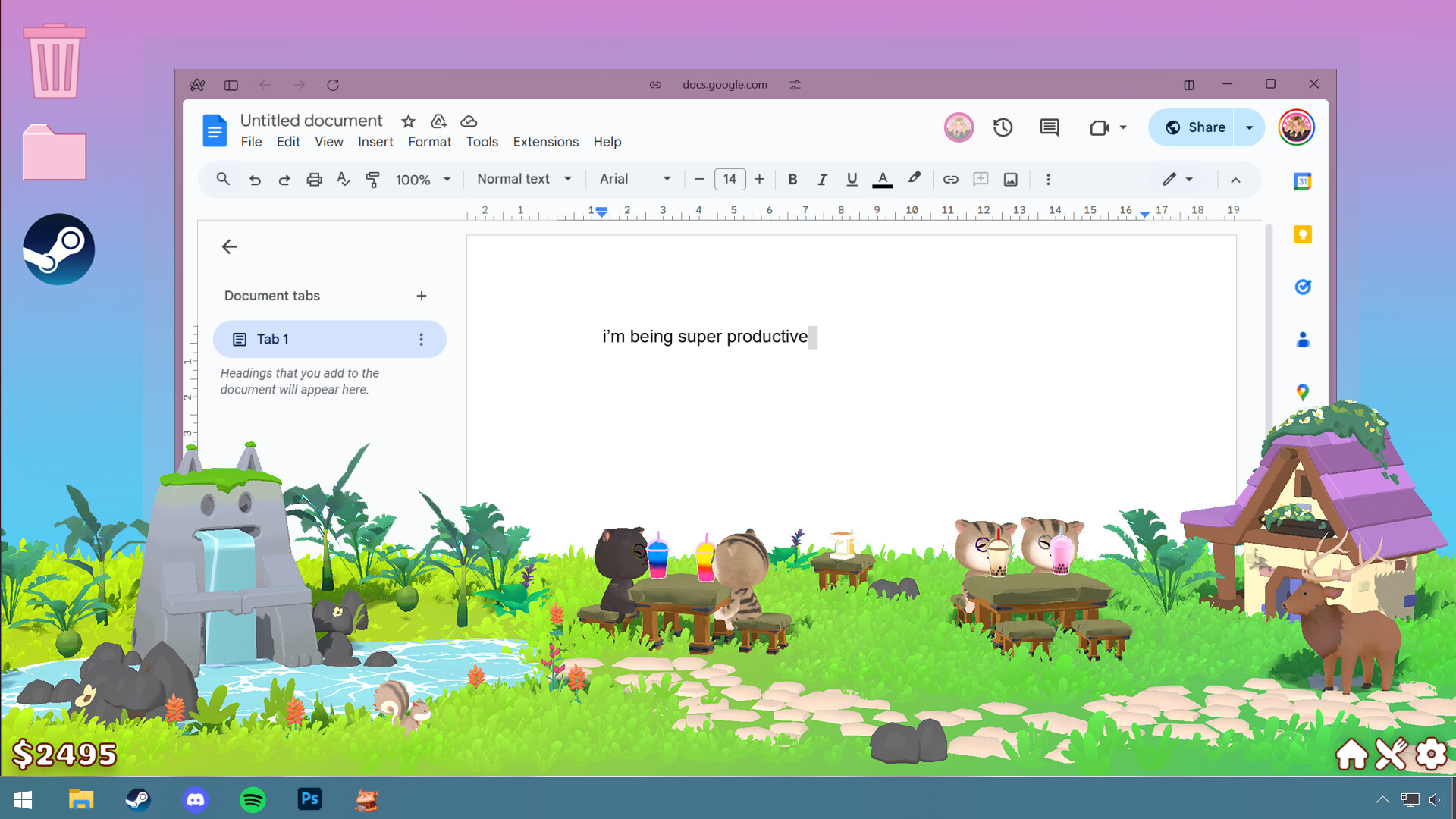Toggle bold formatting
This screenshot has height=819, width=1456.
pos(792,179)
